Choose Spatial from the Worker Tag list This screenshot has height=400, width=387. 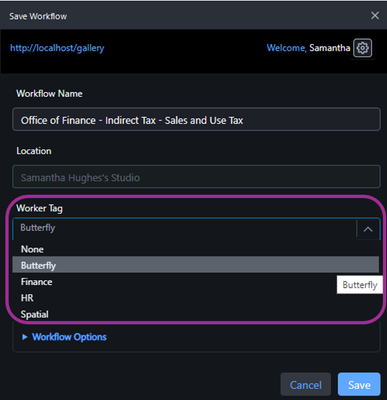[x=196, y=314]
